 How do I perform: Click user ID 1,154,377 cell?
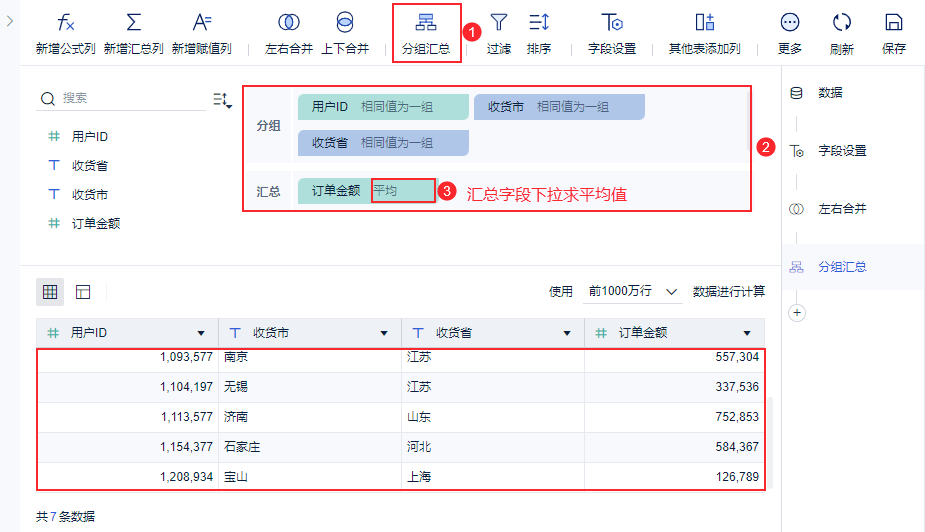tap(127, 447)
